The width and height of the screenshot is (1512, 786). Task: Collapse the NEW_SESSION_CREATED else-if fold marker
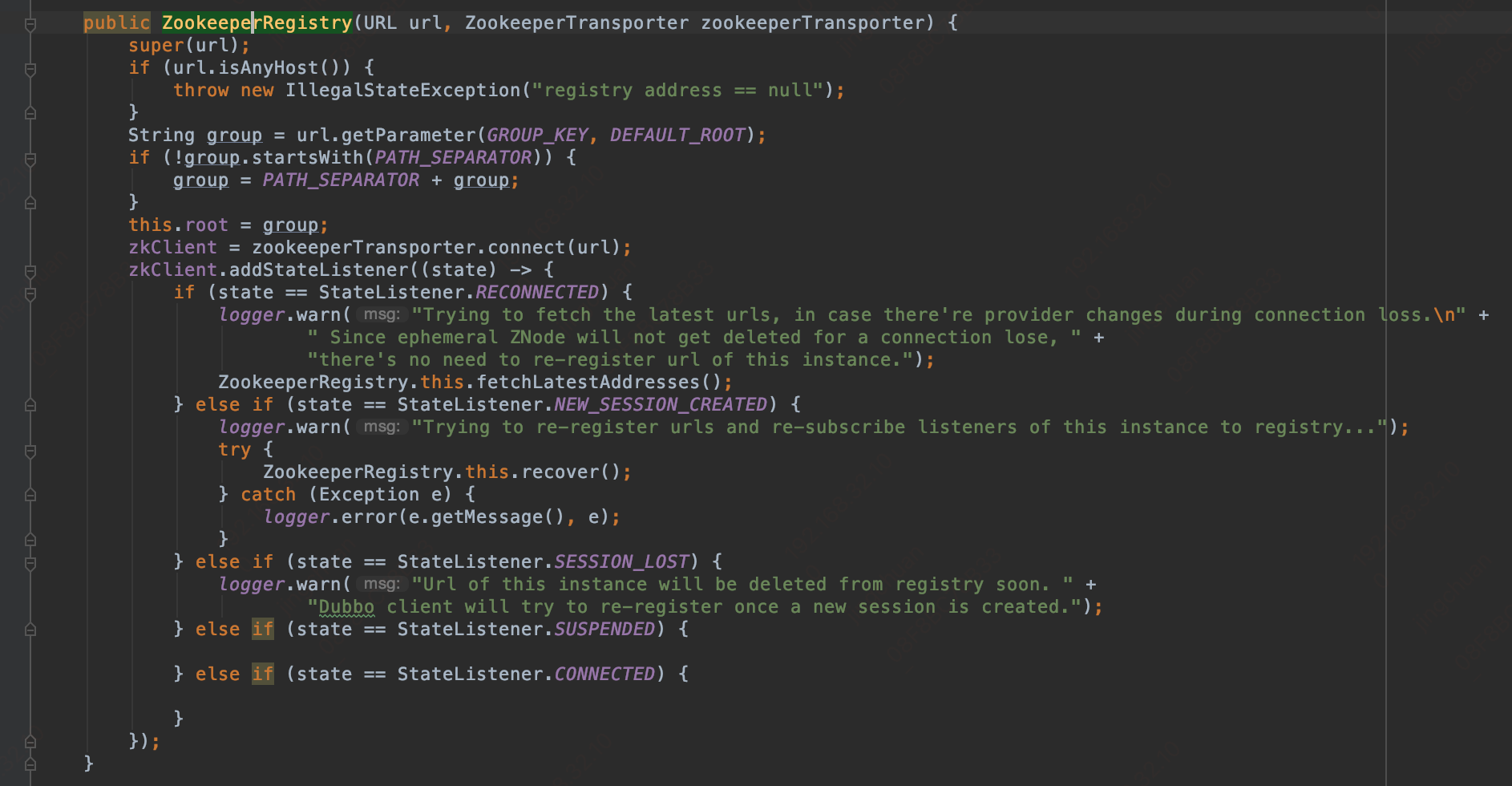pos(30,406)
